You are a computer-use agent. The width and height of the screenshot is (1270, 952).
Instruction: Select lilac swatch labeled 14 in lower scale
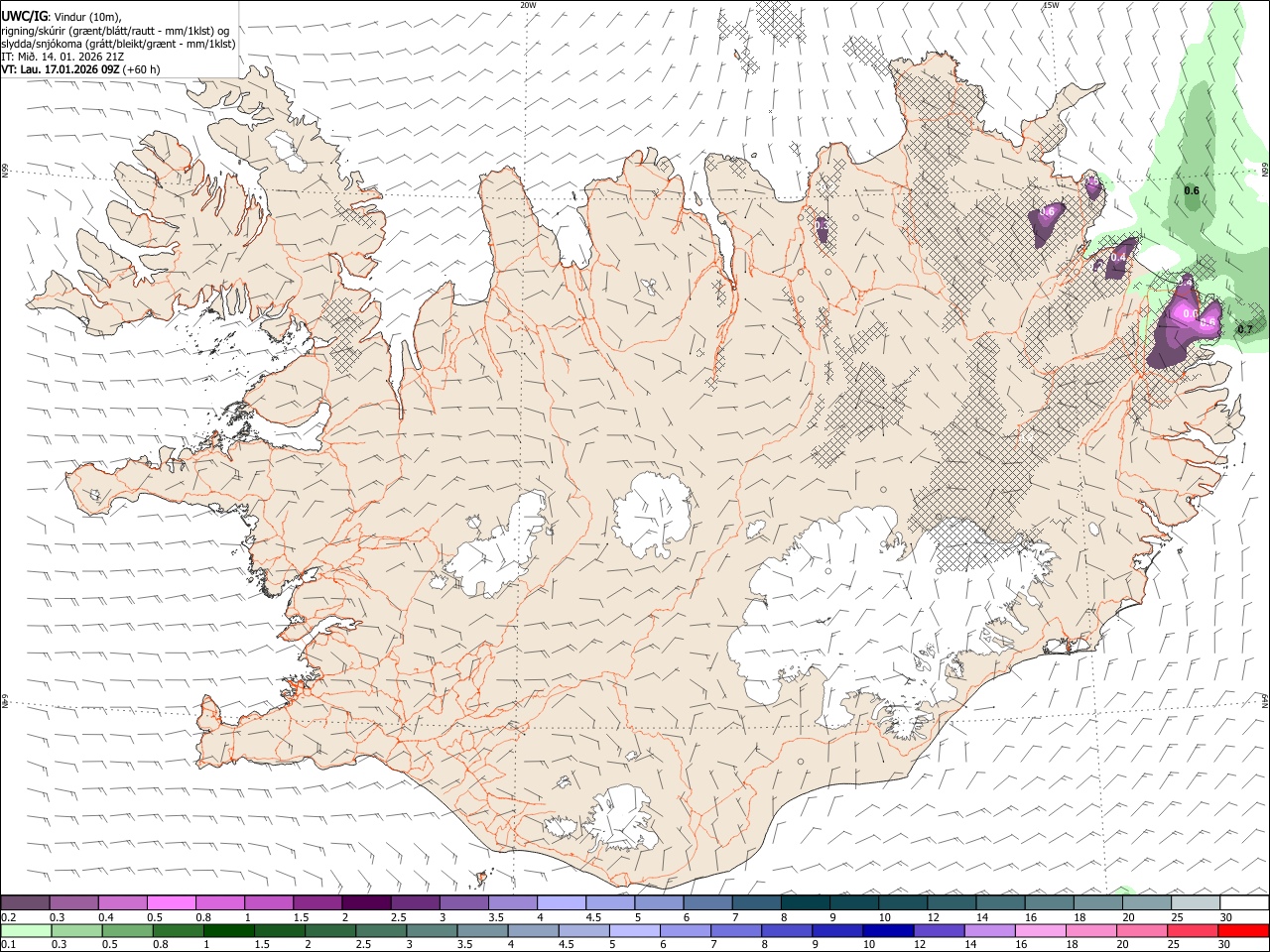[989, 931]
